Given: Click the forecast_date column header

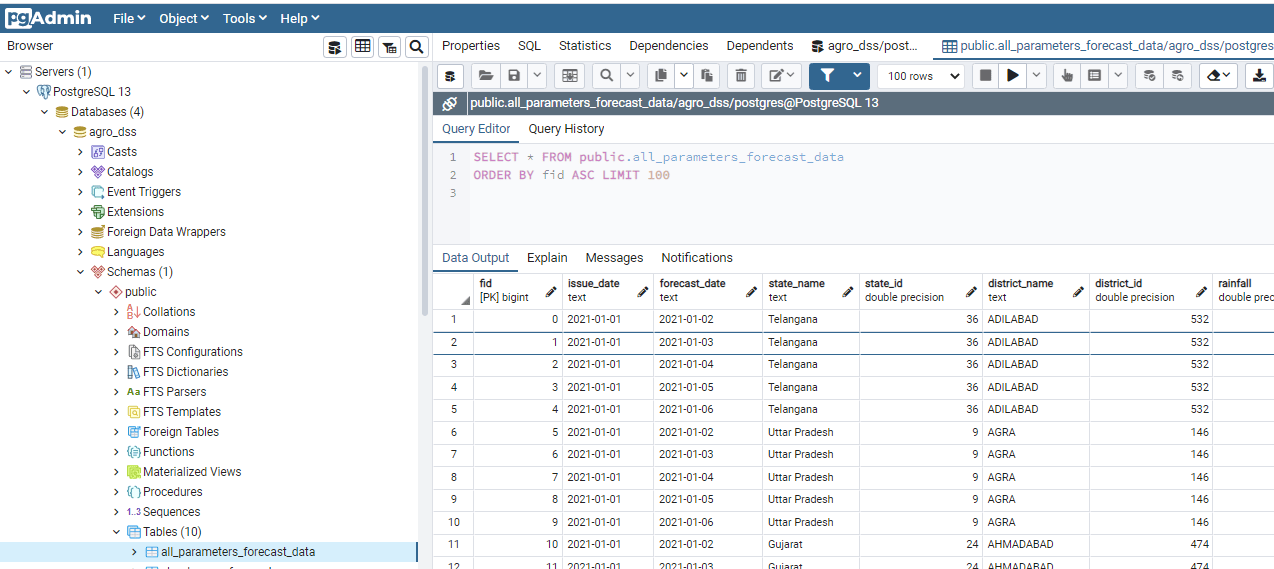Looking at the screenshot, I should 708,291.
